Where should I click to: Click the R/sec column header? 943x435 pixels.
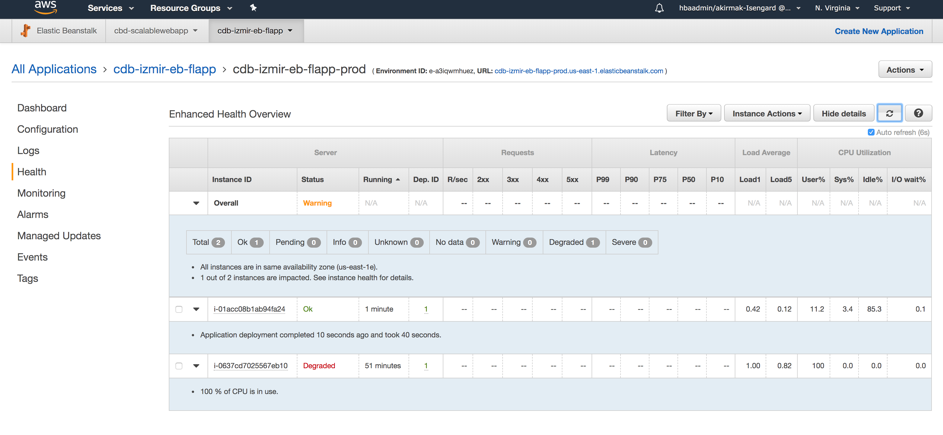click(458, 179)
